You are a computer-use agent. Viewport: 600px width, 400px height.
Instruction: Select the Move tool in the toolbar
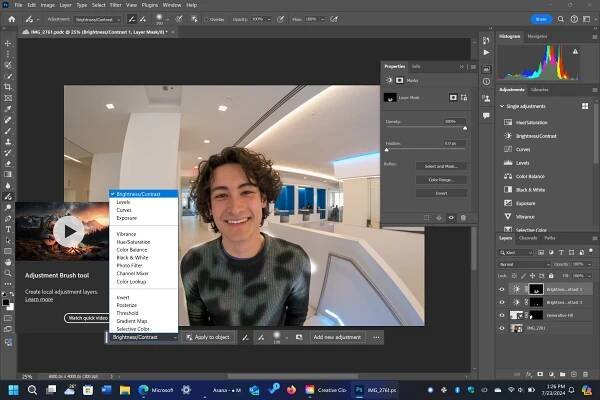pyautogui.click(x=7, y=43)
